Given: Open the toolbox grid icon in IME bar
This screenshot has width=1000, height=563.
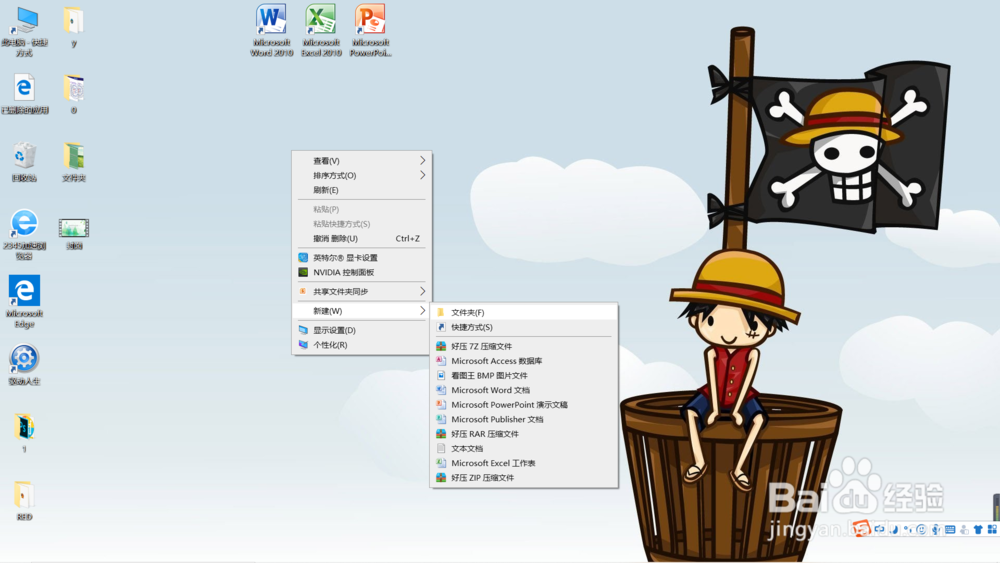Looking at the screenshot, I should [992, 529].
